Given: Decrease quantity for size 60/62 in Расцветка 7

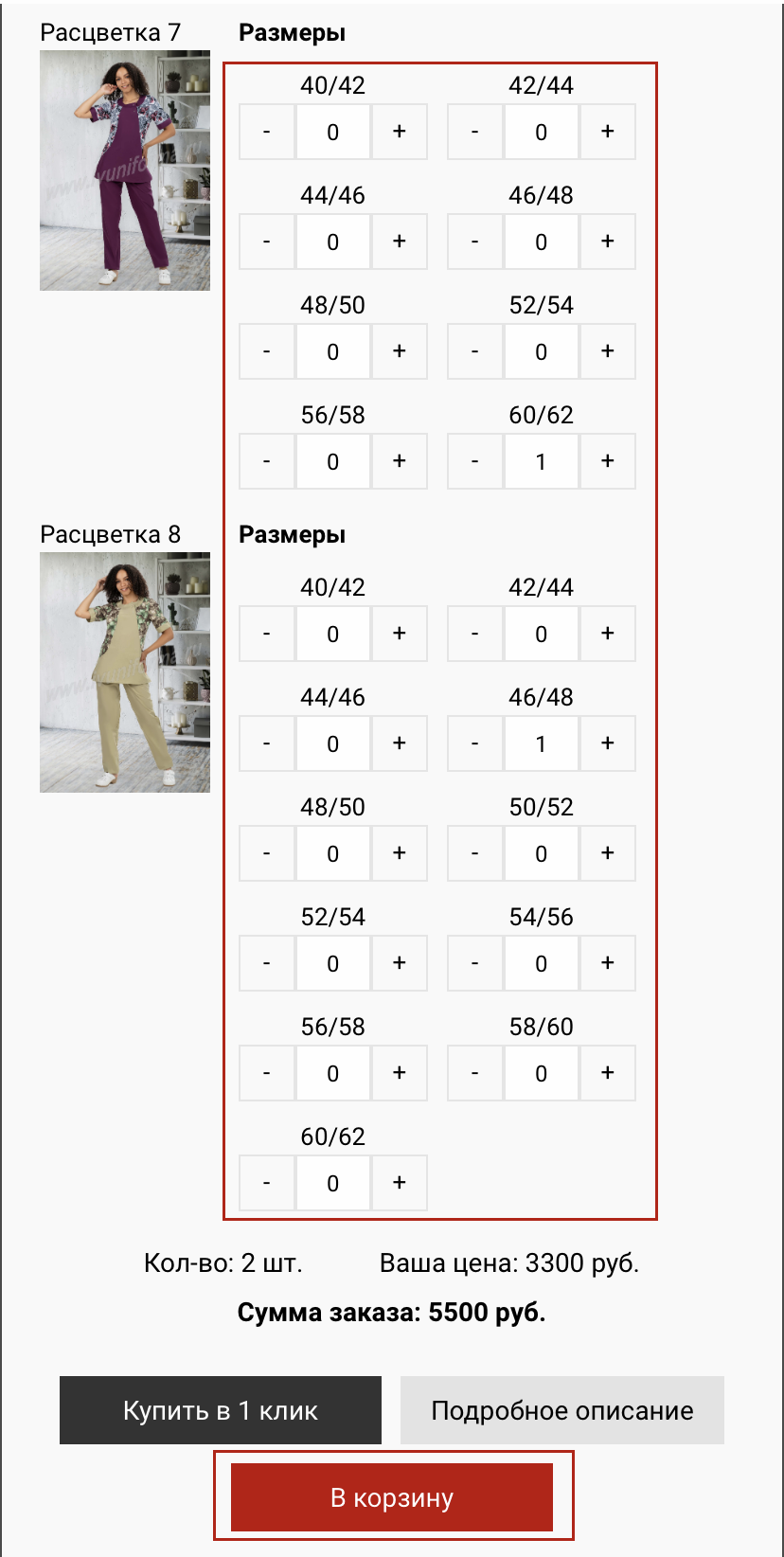Looking at the screenshot, I should 474,461.
